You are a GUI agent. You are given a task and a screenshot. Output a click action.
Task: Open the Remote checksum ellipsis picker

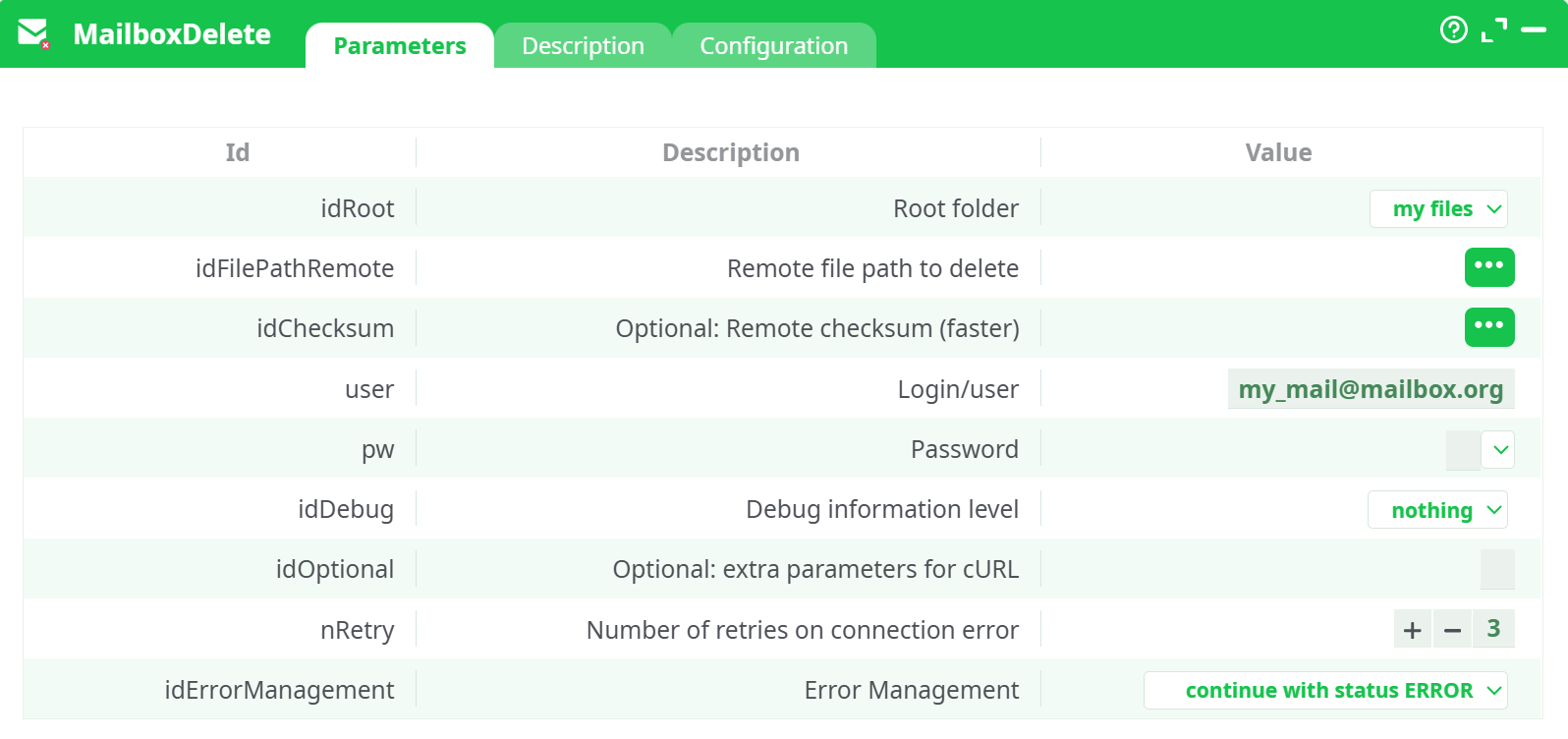click(x=1489, y=327)
